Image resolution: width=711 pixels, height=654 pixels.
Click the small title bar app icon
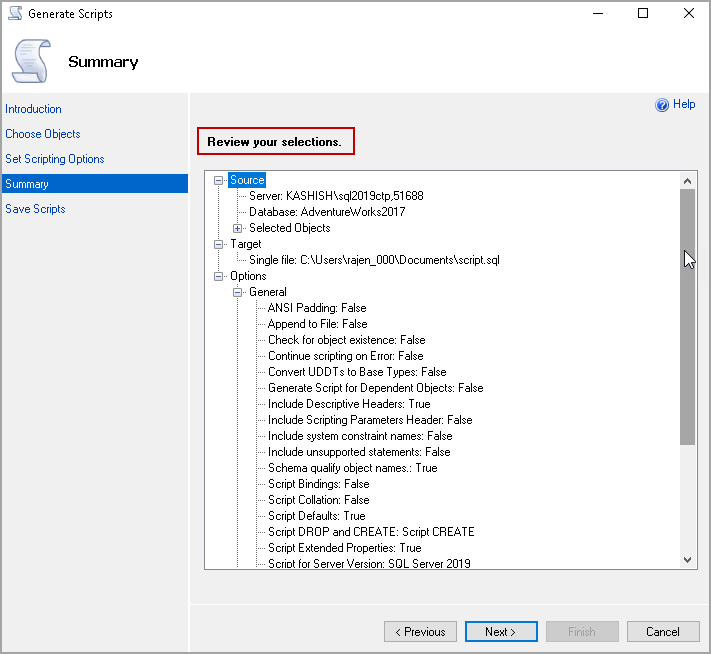click(x=14, y=14)
